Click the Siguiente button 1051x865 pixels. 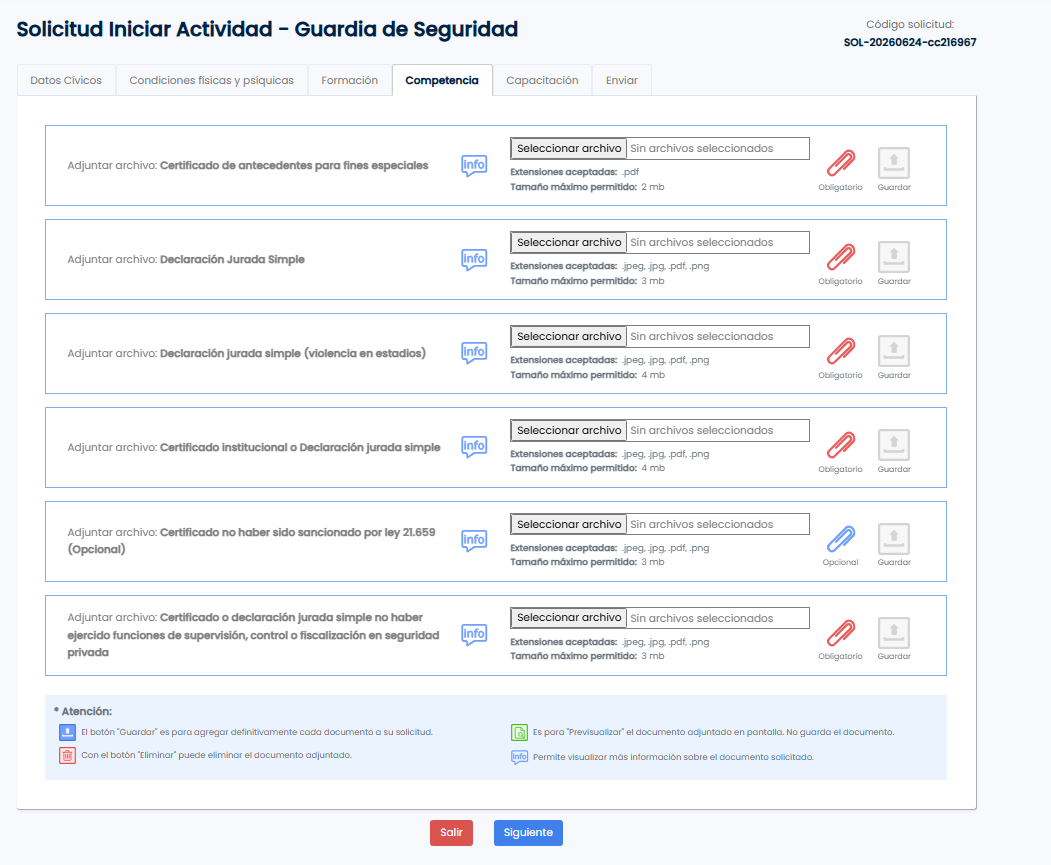[528, 833]
